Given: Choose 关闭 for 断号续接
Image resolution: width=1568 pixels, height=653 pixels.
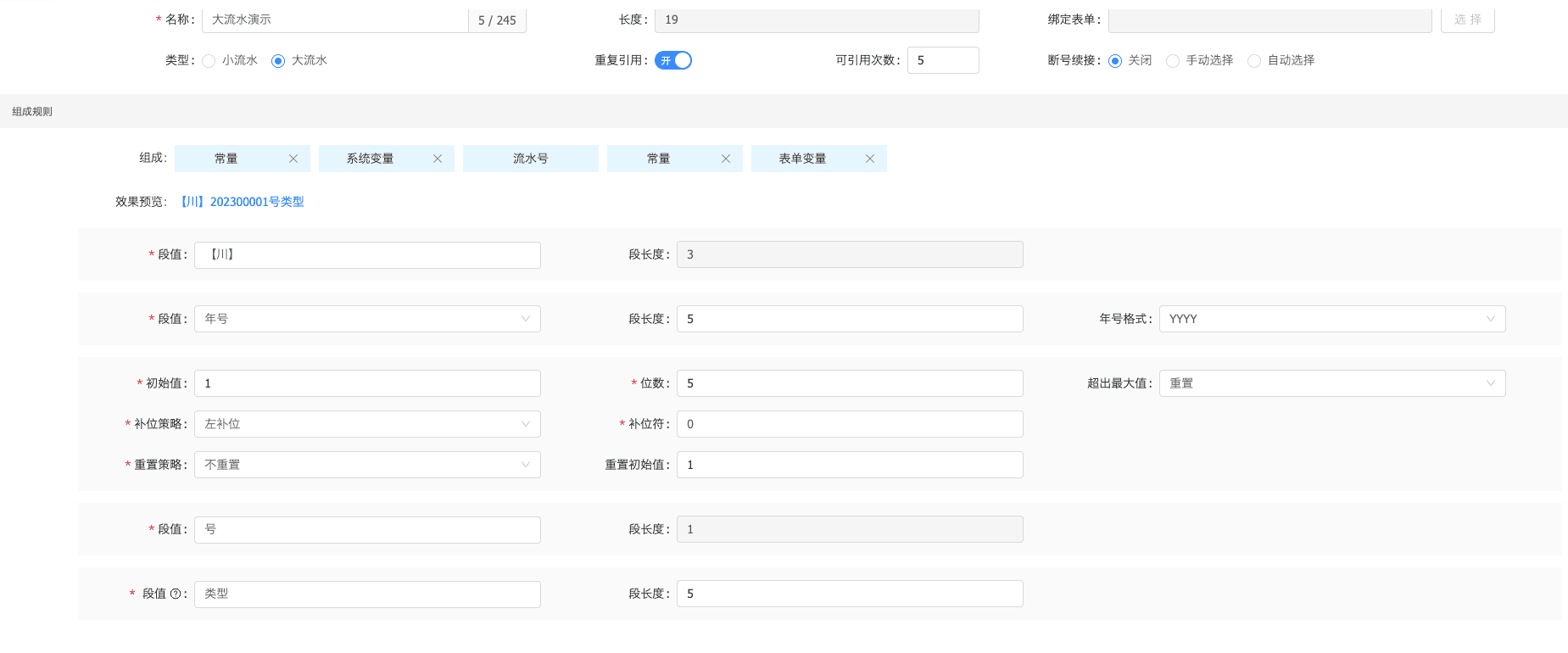Looking at the screenshot, I should click(1115, 61).
